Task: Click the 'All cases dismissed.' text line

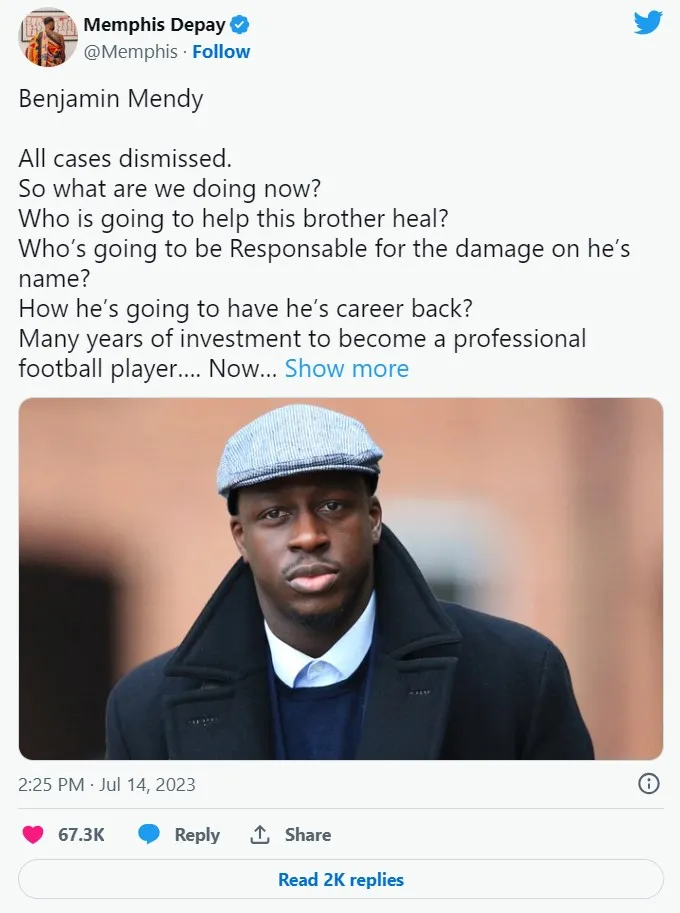Action: click(x=125, y=158)
